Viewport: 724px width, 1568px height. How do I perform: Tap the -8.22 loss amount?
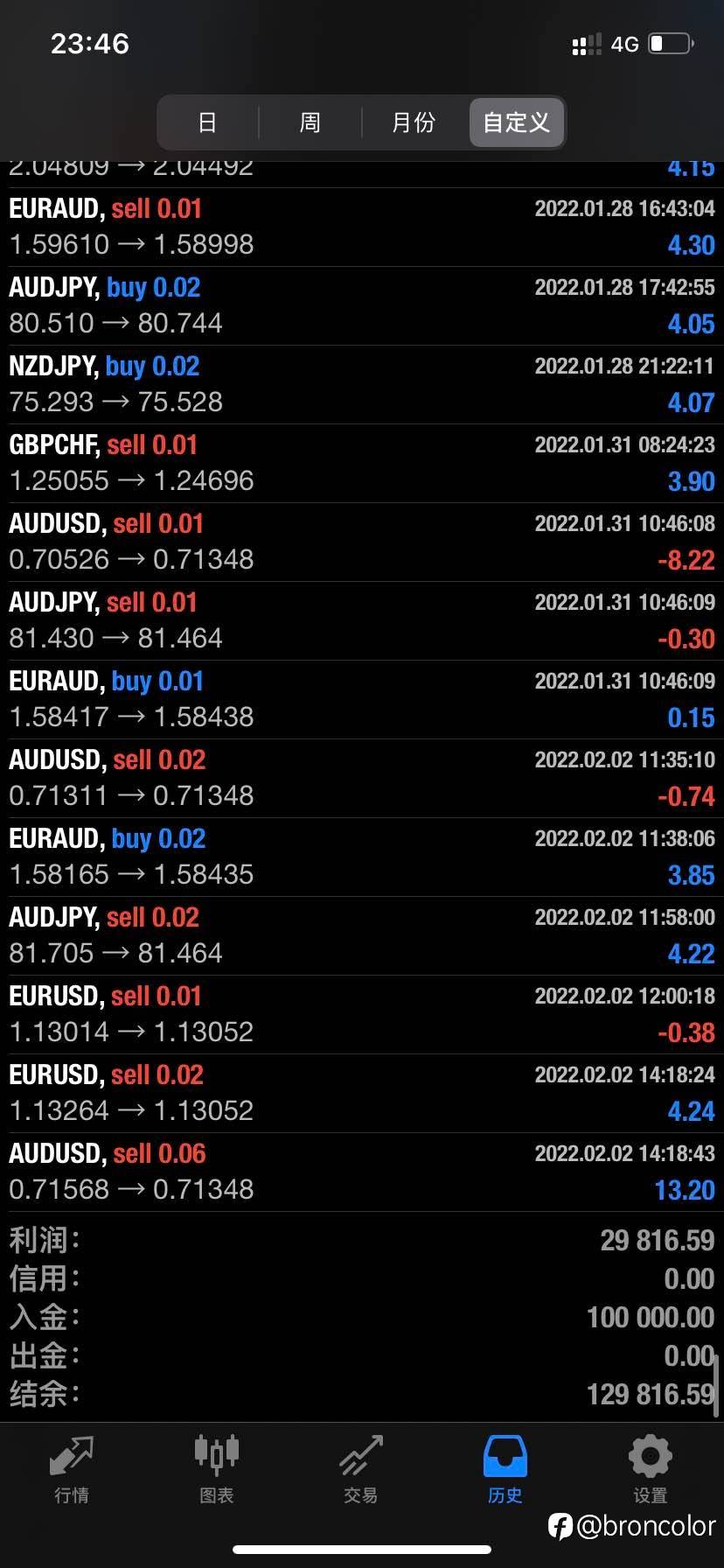[686, 560]
